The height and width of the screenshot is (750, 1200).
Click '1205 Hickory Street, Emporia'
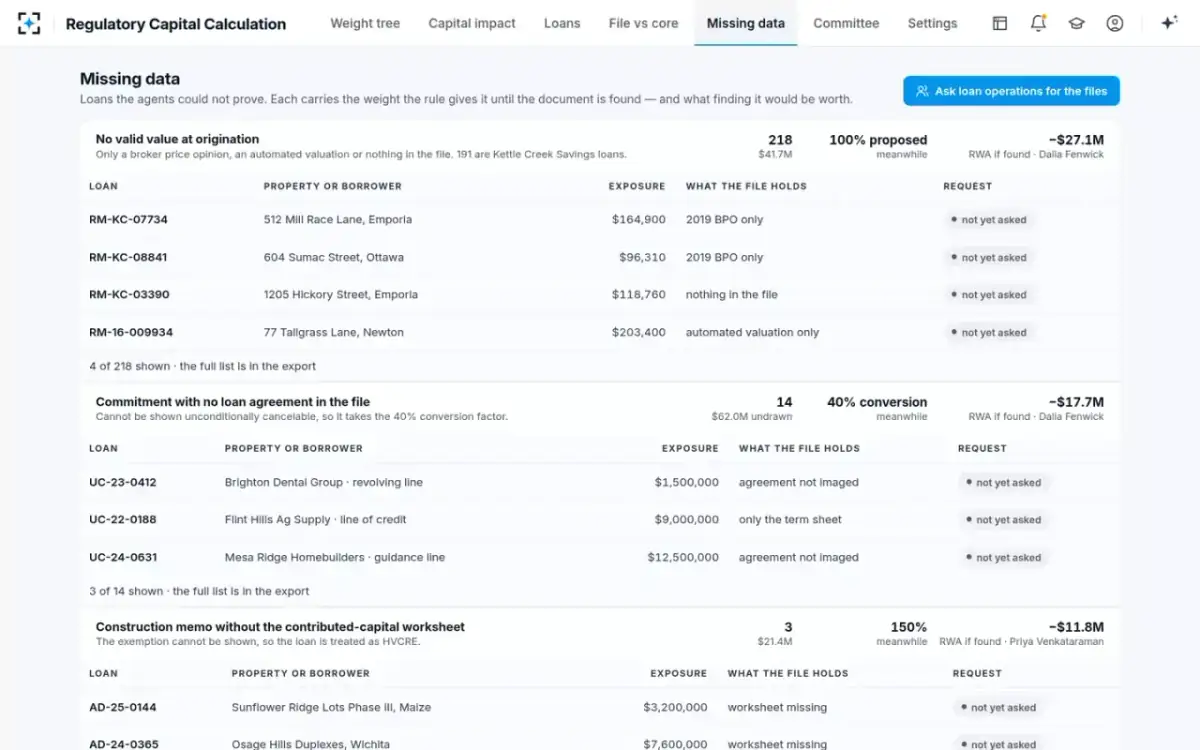pos(341,295)
